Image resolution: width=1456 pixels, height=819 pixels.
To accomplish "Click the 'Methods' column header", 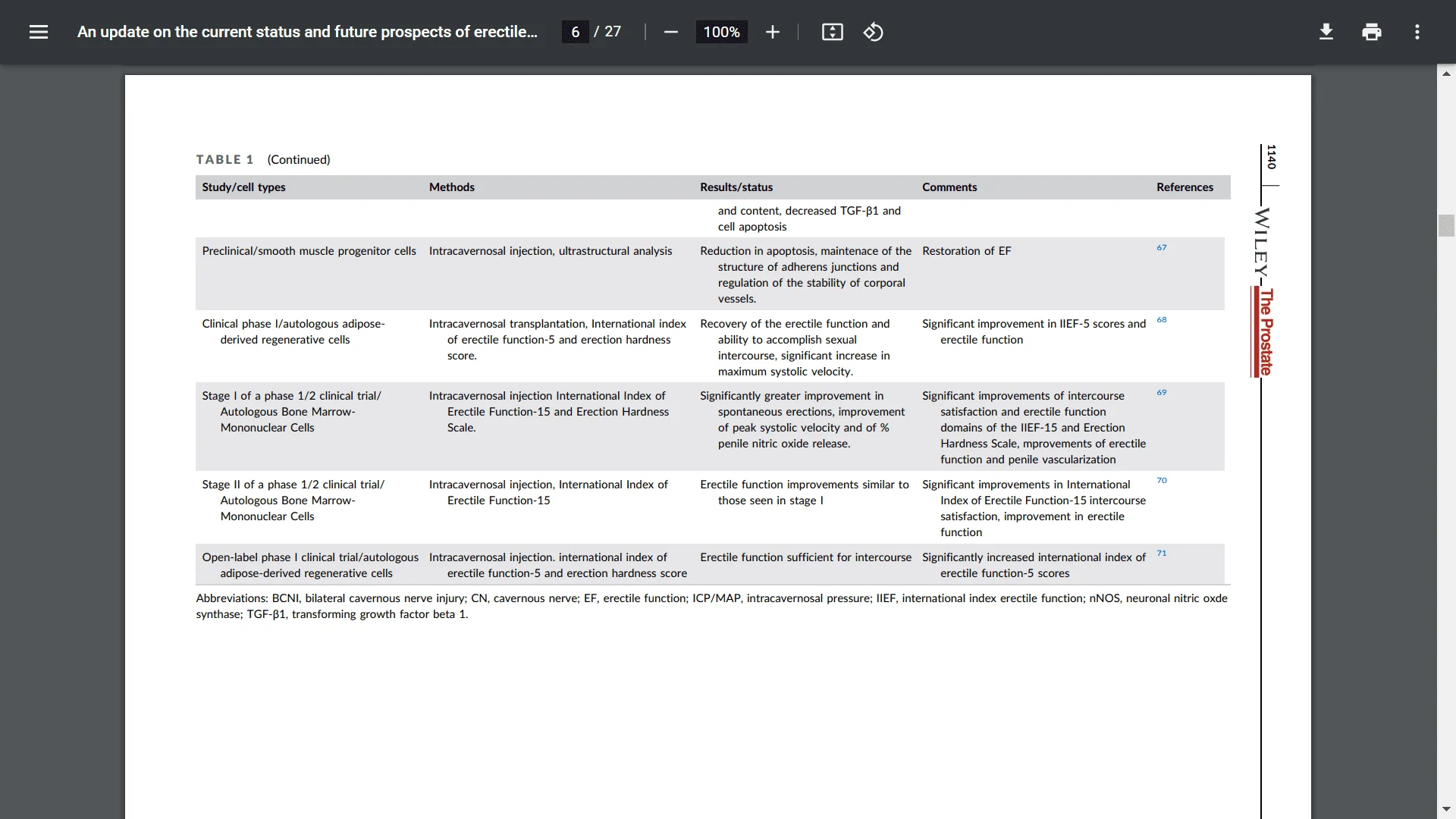I will click(451, 187).
